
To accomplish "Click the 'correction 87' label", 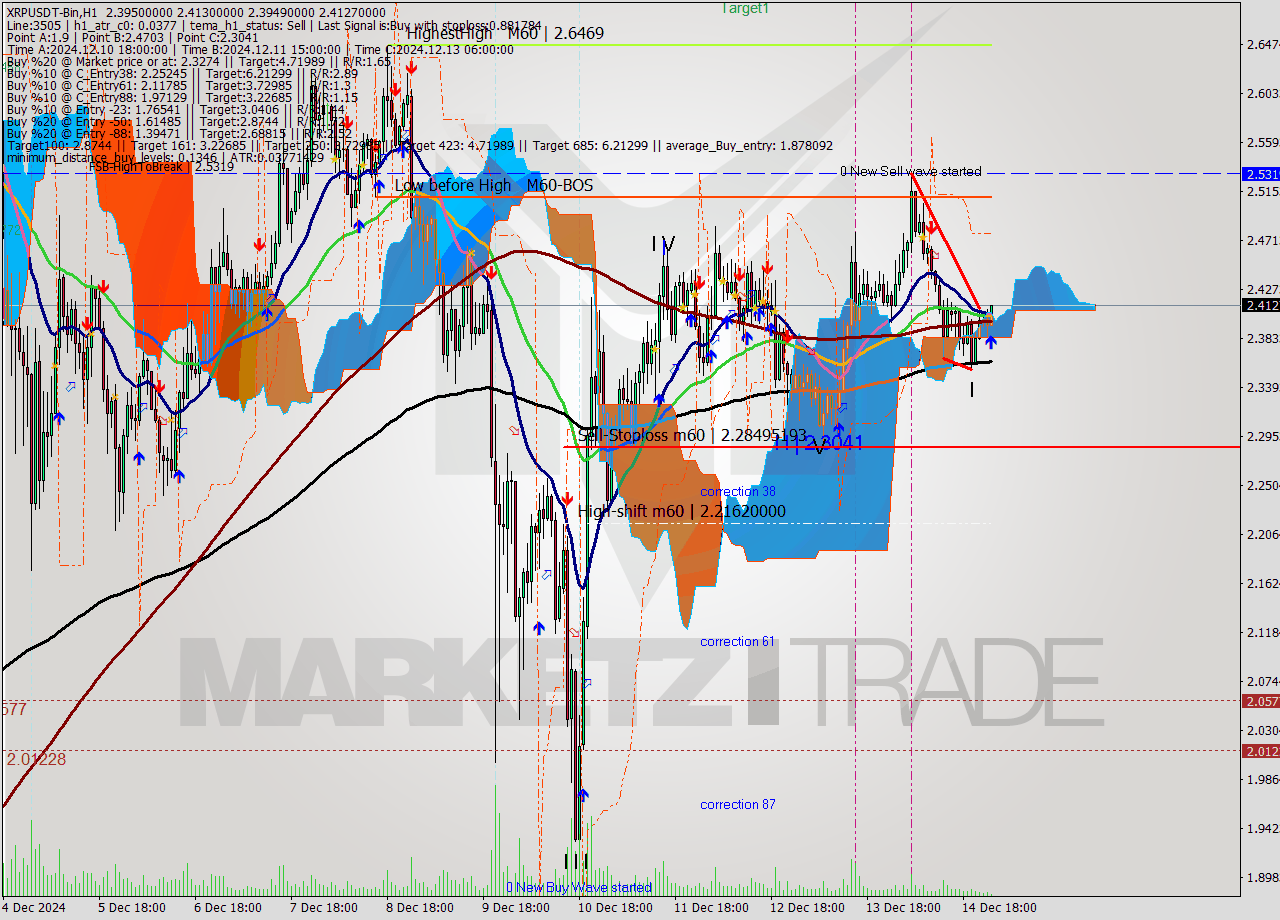I will (x=738, y=805).
